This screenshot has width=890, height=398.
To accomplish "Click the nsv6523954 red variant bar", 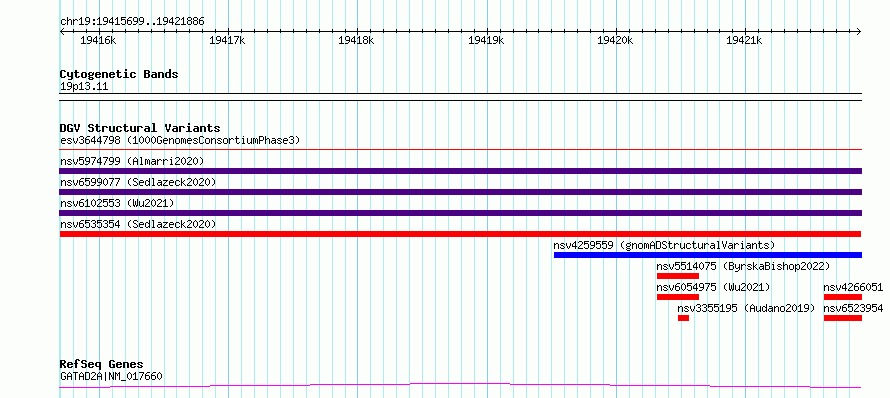I will coord(843,318).
